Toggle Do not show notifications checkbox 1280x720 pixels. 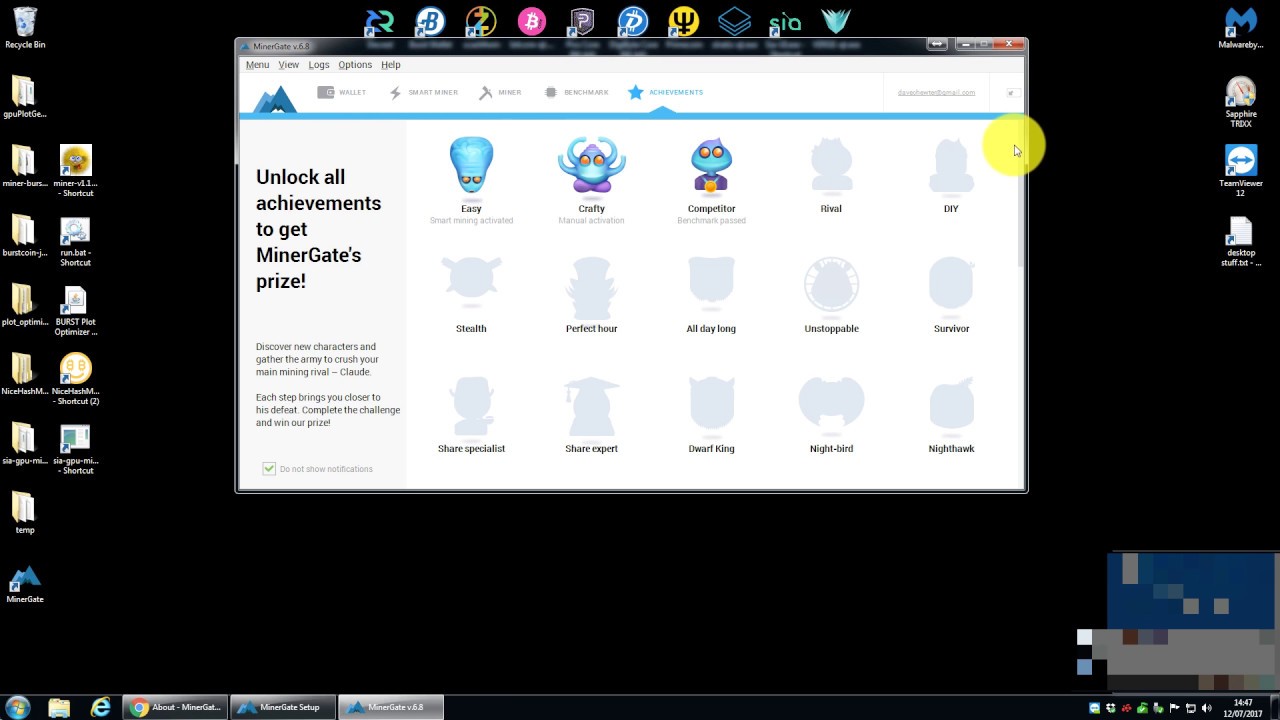click(269, 469)
